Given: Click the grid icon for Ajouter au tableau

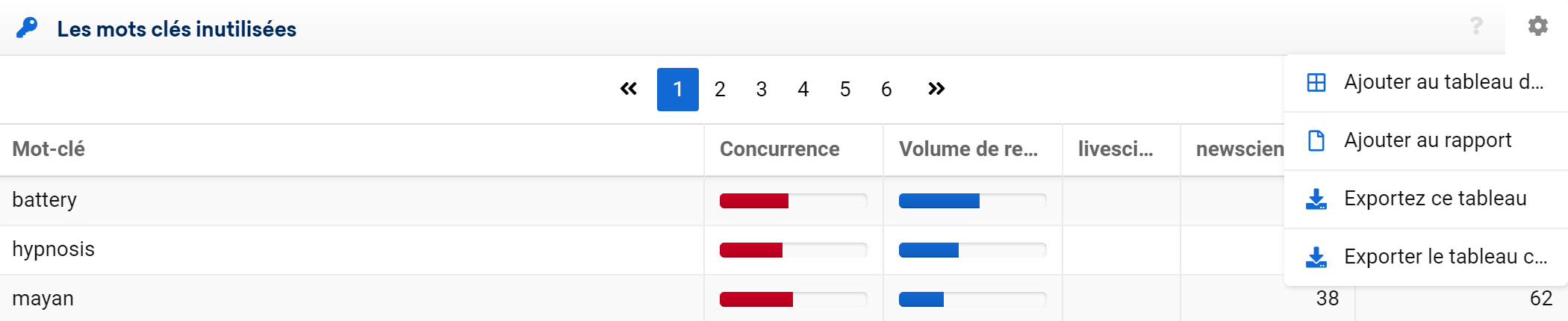Looking at the screenshot, I should coord(1316,82).
